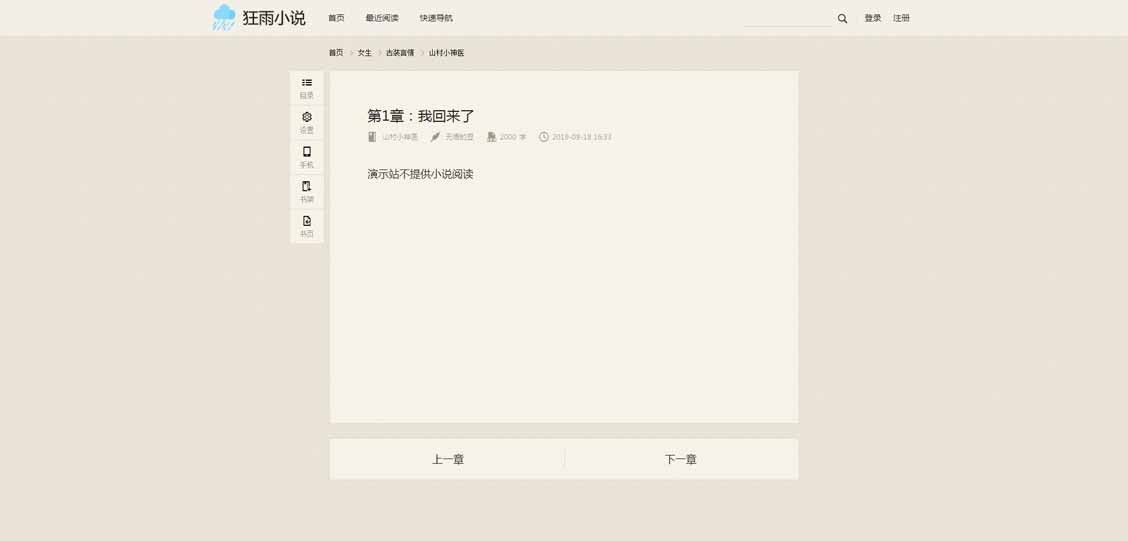This screenshot has height=541, width=1128.
Task: Click the 登录 login link
Action: 873,18
